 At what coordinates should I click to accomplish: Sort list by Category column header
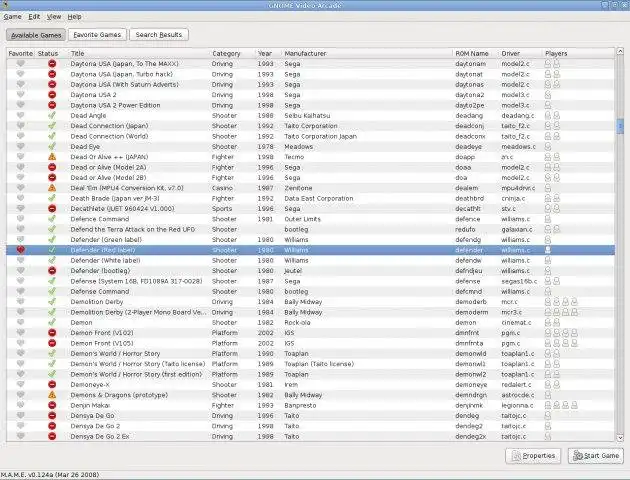[x=232, y=53]
